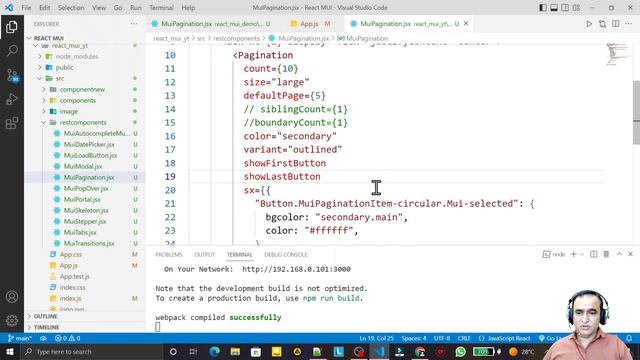Open MuiTabs.jsx in explorer
The image size is (640, 360).
[80, 233]
